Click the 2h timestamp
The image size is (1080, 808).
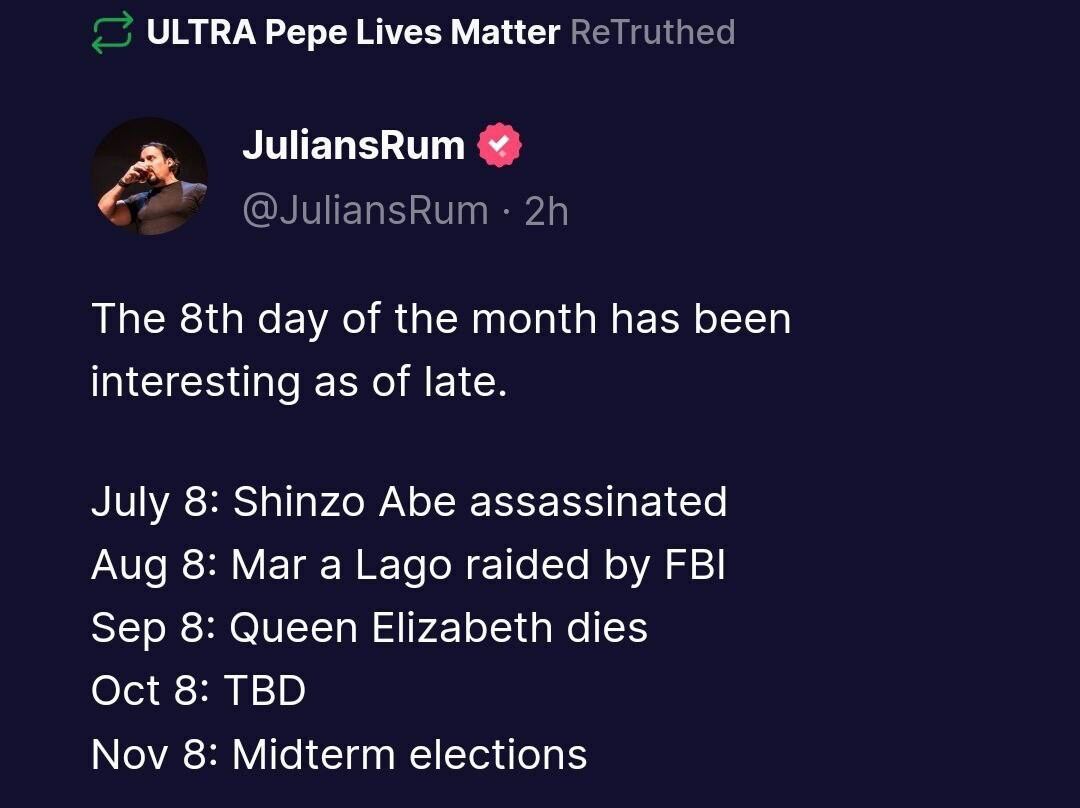(547, 211)
